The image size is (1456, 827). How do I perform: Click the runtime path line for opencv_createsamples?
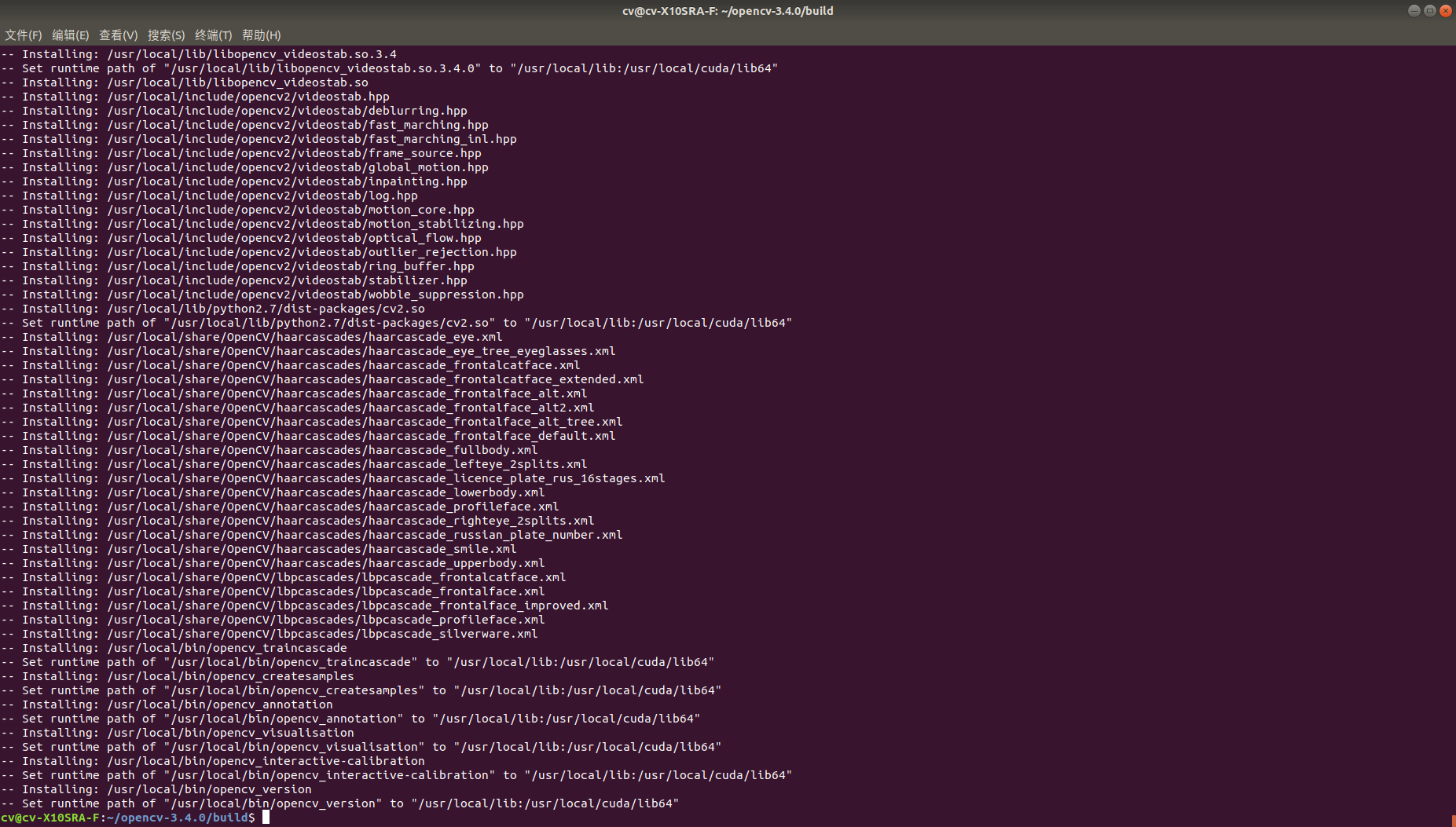[361, 690]
